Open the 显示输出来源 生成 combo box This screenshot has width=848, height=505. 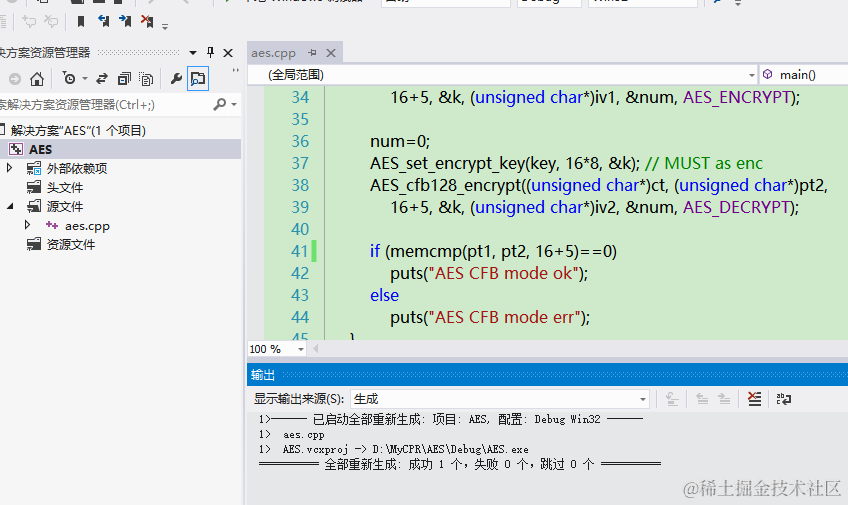500,399
